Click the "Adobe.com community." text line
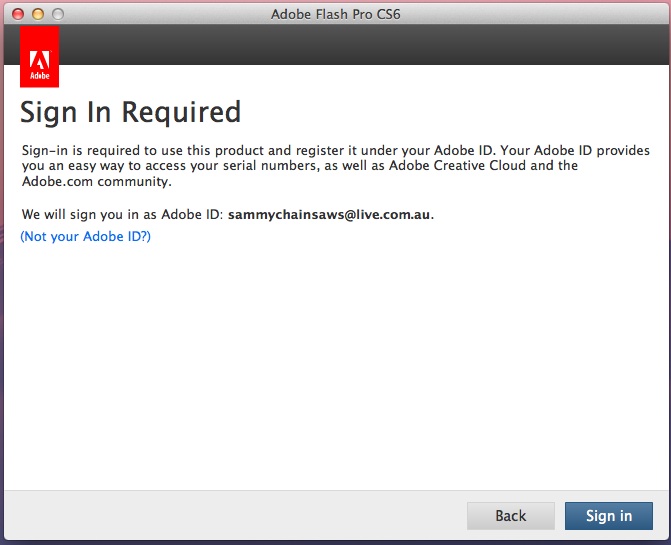Viewport: 671px width, 545px height. pyautogui.click(x=97, y=181)
